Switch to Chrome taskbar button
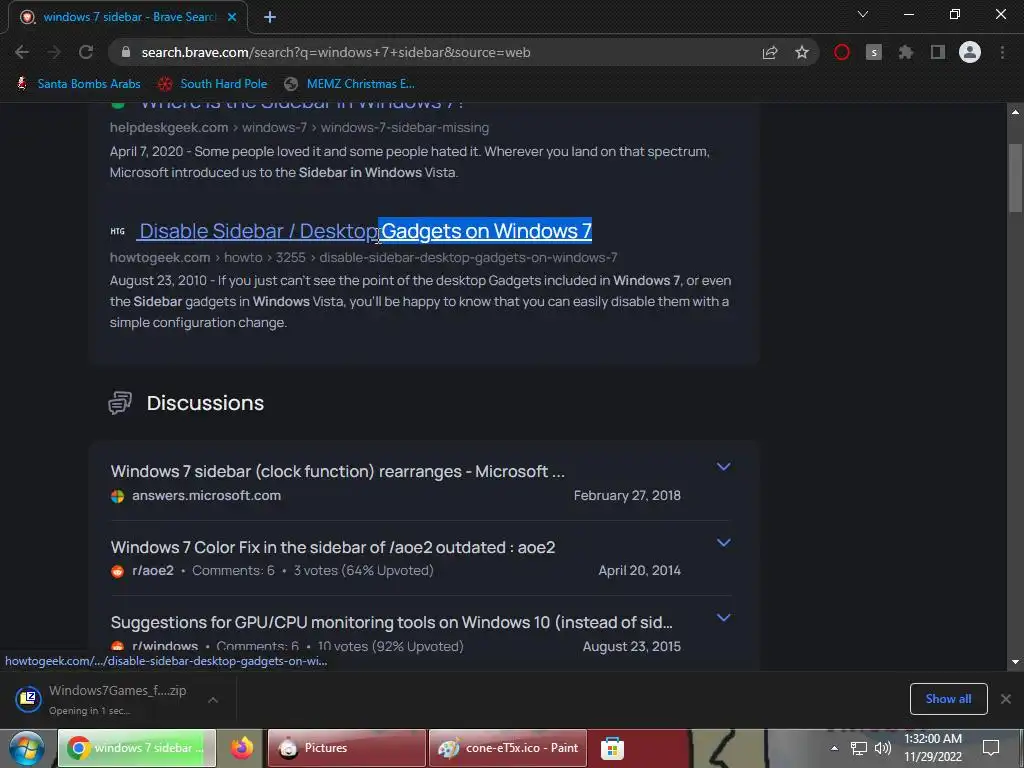The width and height of the screenshot is (1024, 768). click(136, 748)
